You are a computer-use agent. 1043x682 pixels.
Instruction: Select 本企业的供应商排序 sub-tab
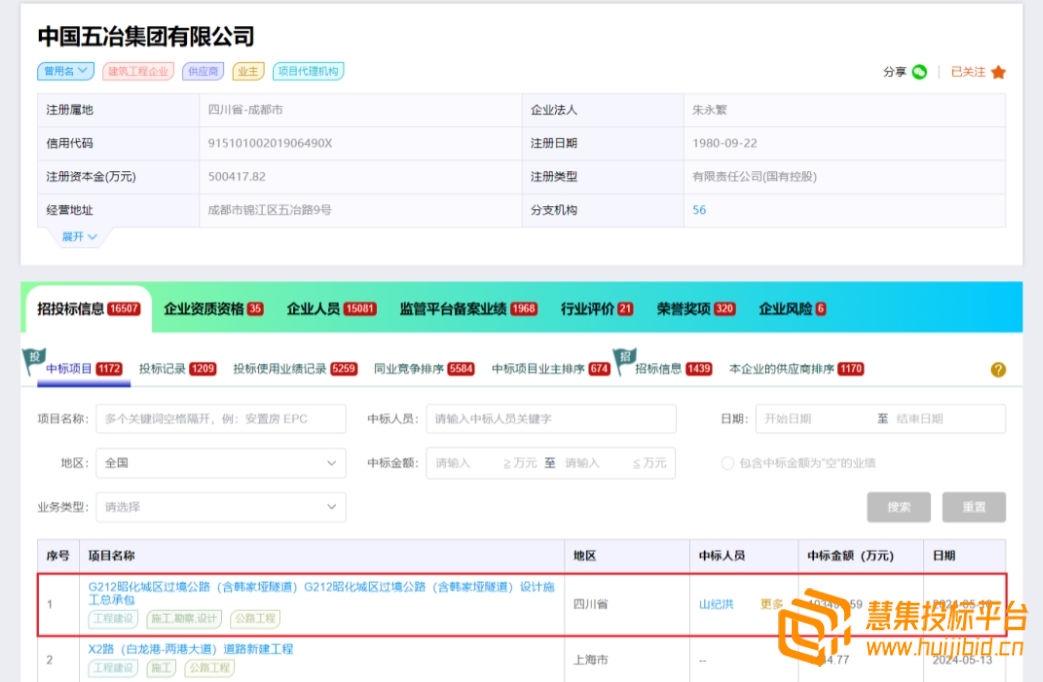pos(796,369)
